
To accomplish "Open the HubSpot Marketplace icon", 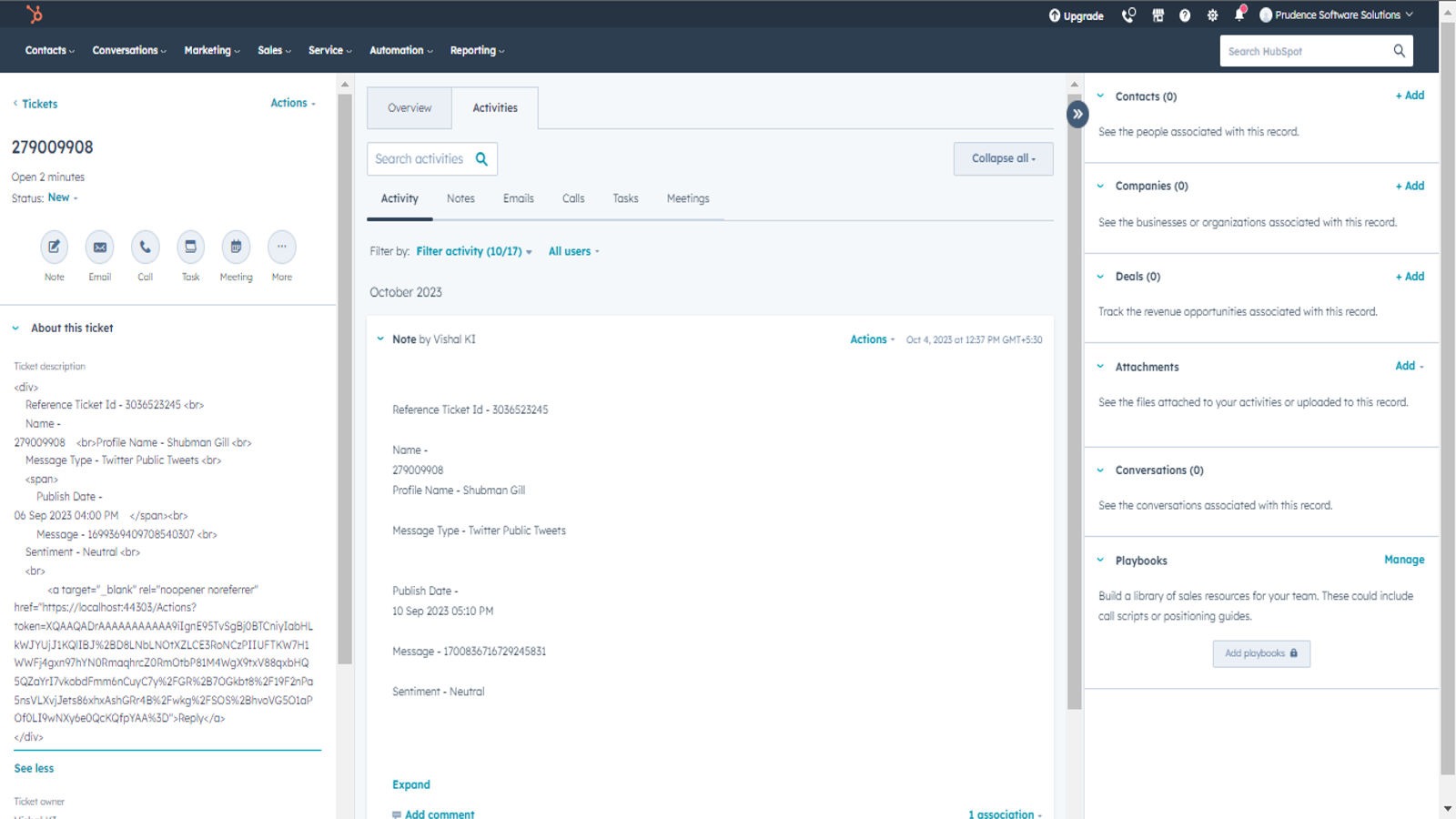I will coord(1158,15).
